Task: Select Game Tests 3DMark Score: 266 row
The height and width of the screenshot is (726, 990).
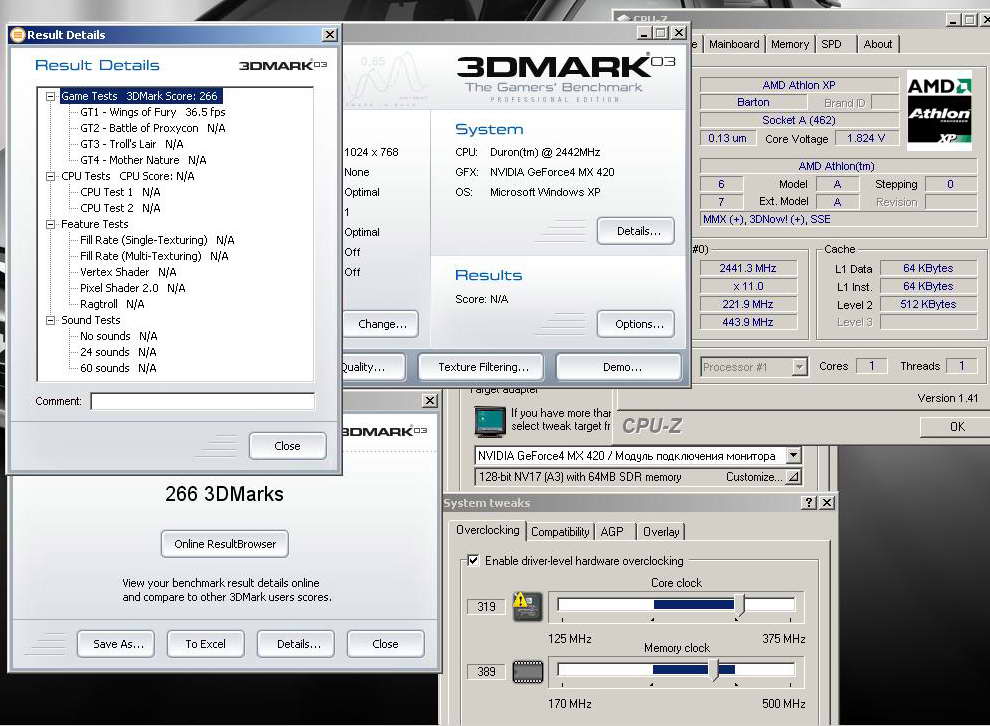Action: (x=140, y=96)
